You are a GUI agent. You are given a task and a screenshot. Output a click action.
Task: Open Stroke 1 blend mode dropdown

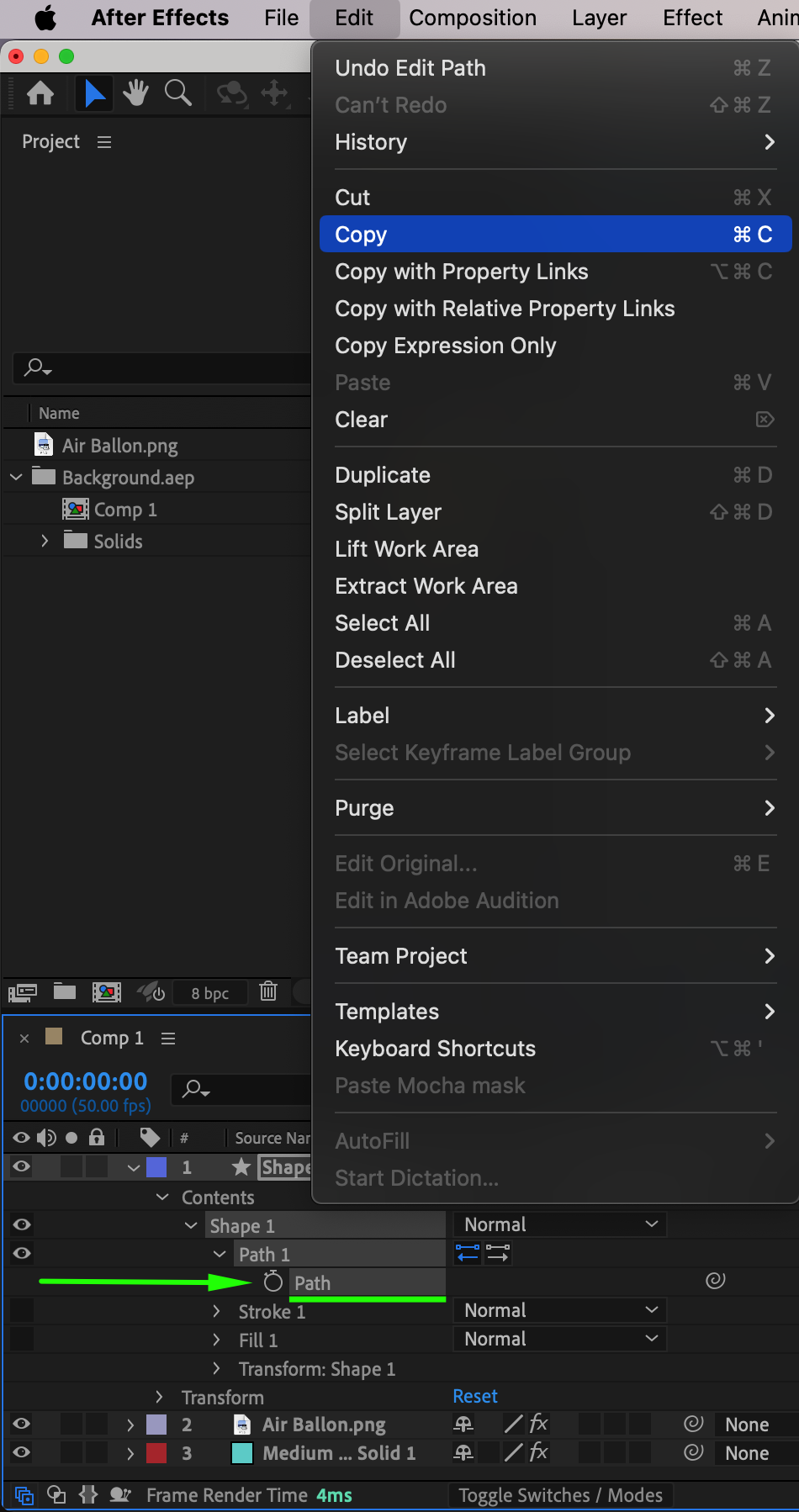click(x=560, y=1310)
